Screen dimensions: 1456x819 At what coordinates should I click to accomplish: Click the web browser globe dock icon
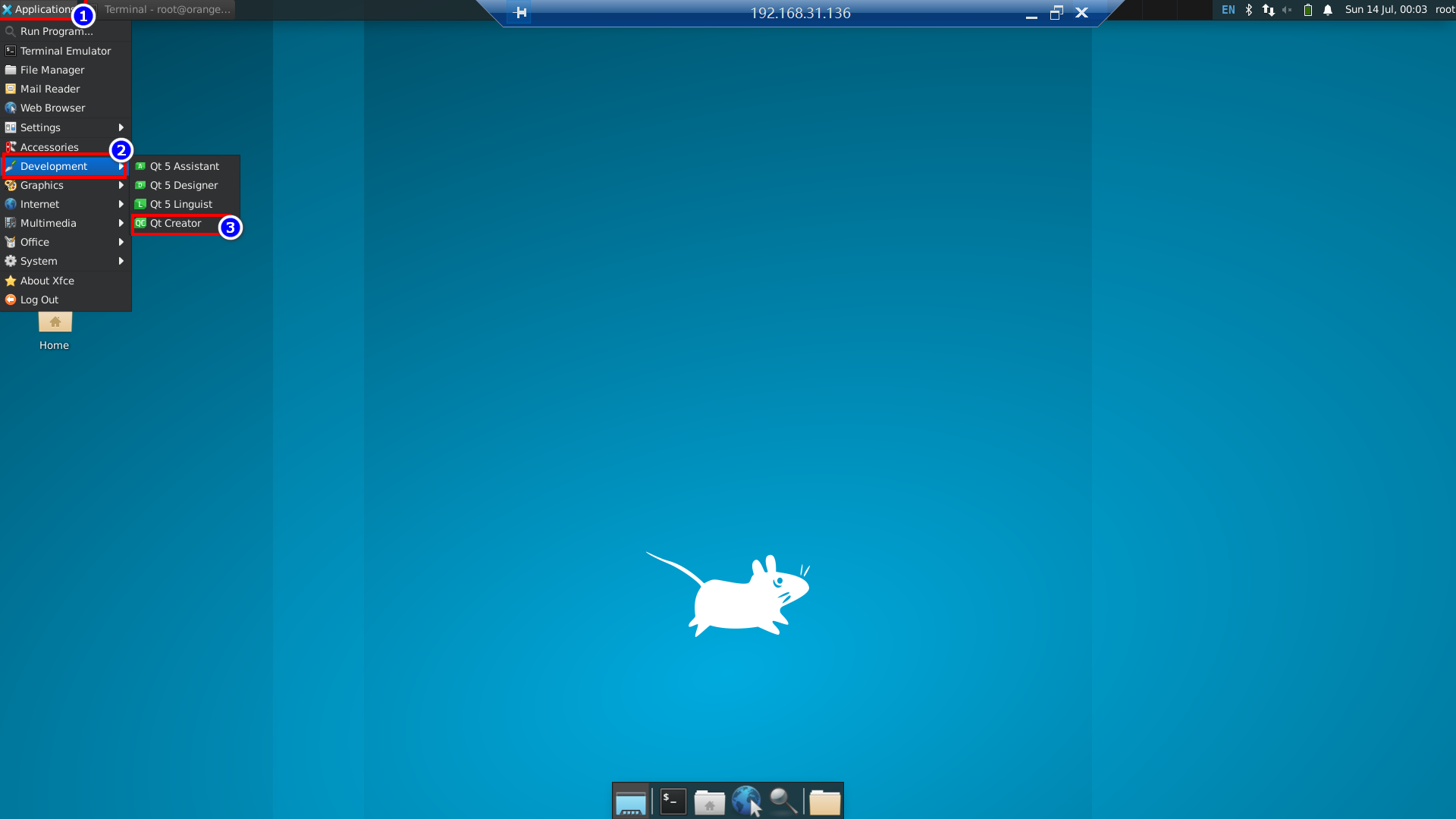tap(746, 801)
